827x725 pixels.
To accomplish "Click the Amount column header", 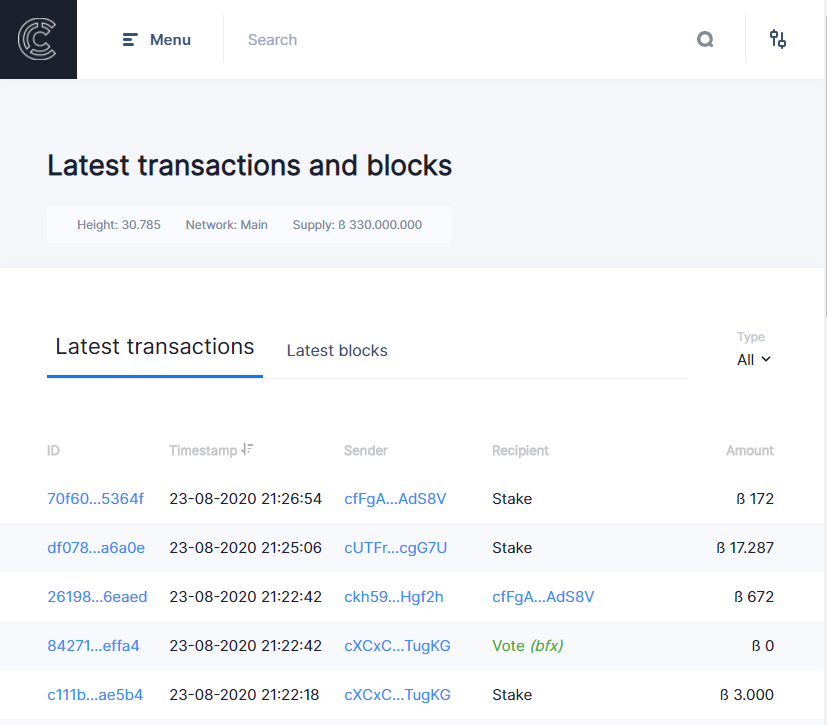I will [749, 451].
